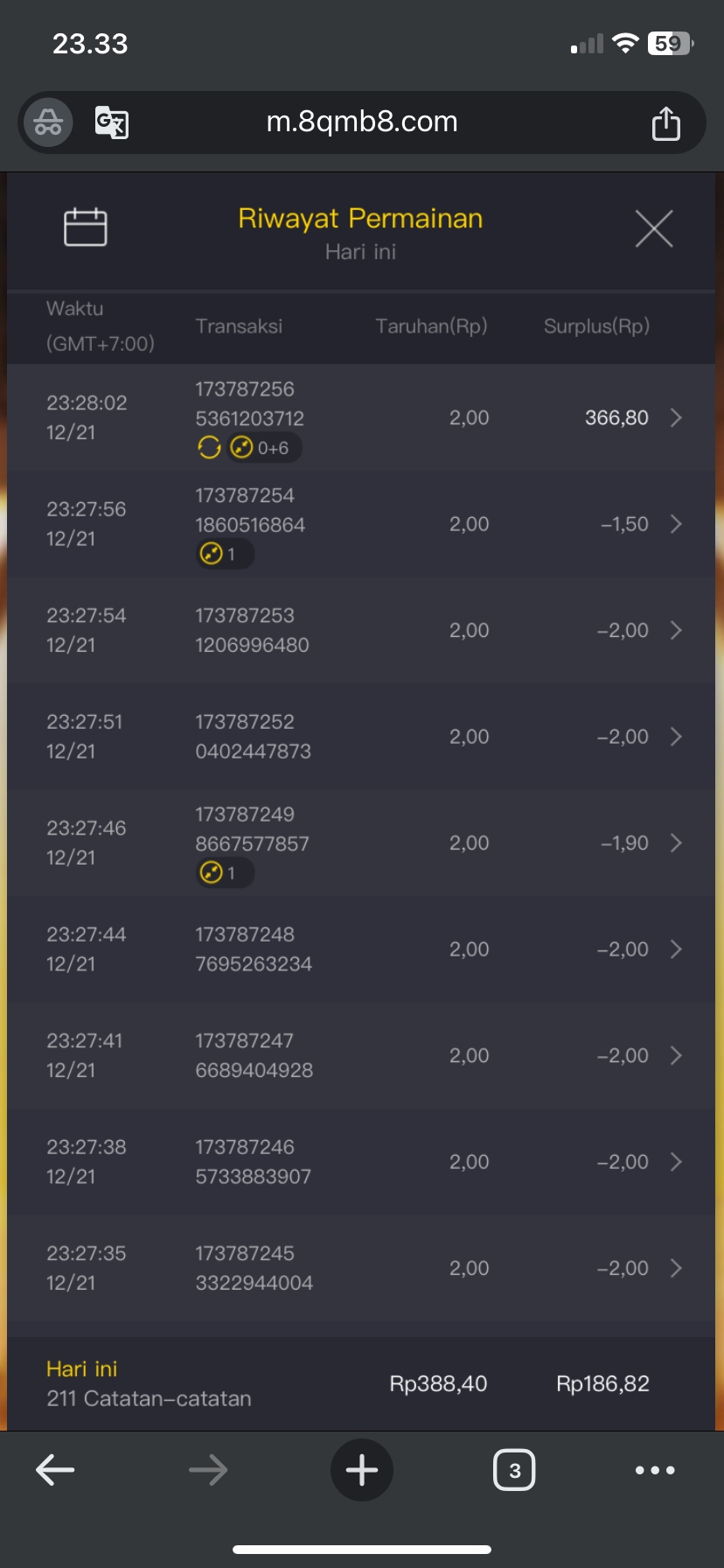Expand the 366,80 surplus transaction details
The image size is (724, 1568).
pyautogui.click(x=676, y=418)
